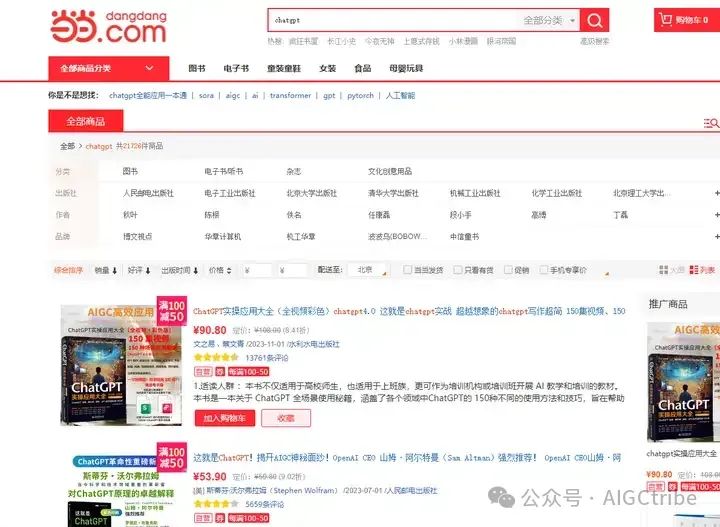This screenshot has width=720, height=527.
Task: Click the 高级搜索 link
Action: 594,41
